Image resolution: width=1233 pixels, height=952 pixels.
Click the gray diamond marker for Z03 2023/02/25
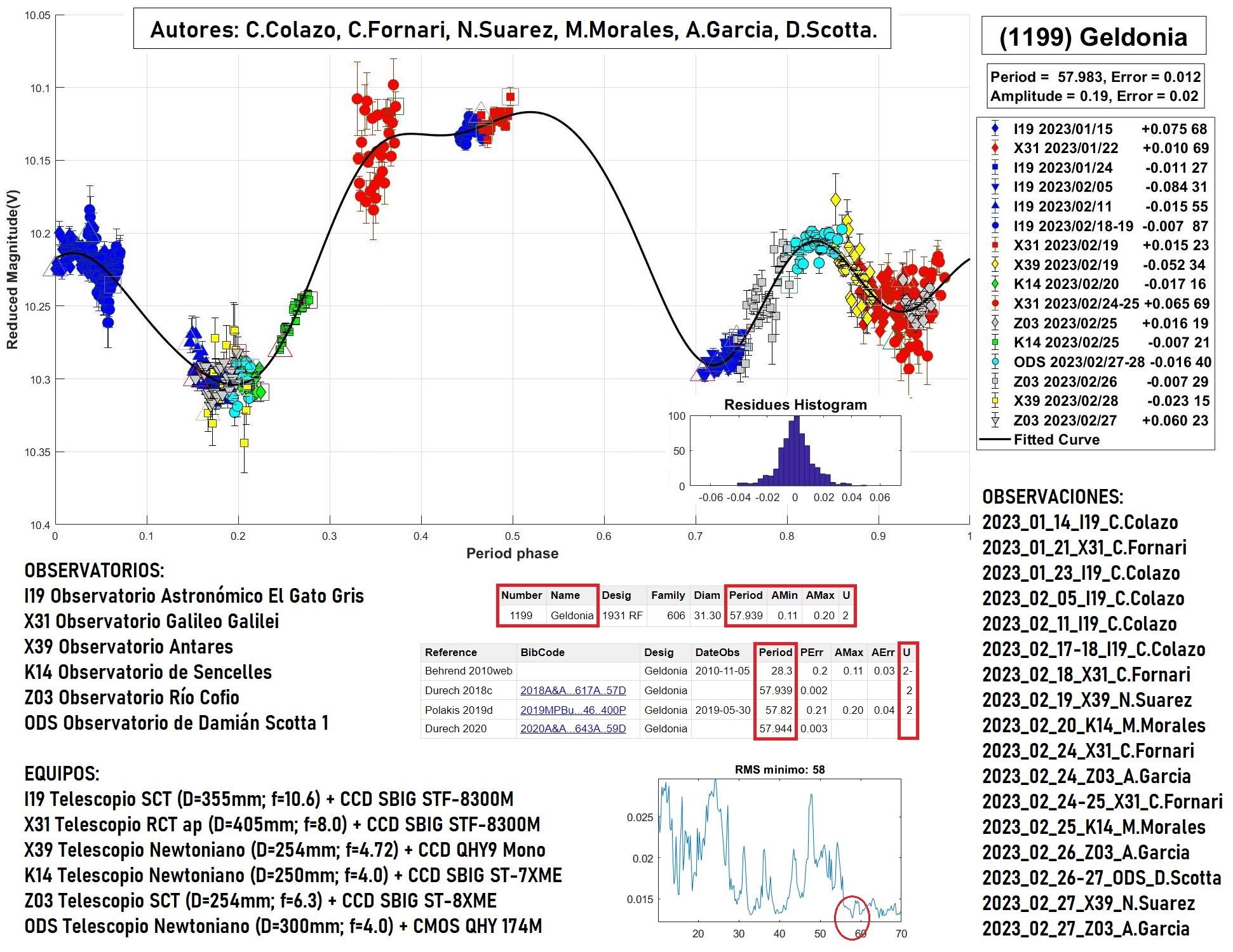(995, 323)
